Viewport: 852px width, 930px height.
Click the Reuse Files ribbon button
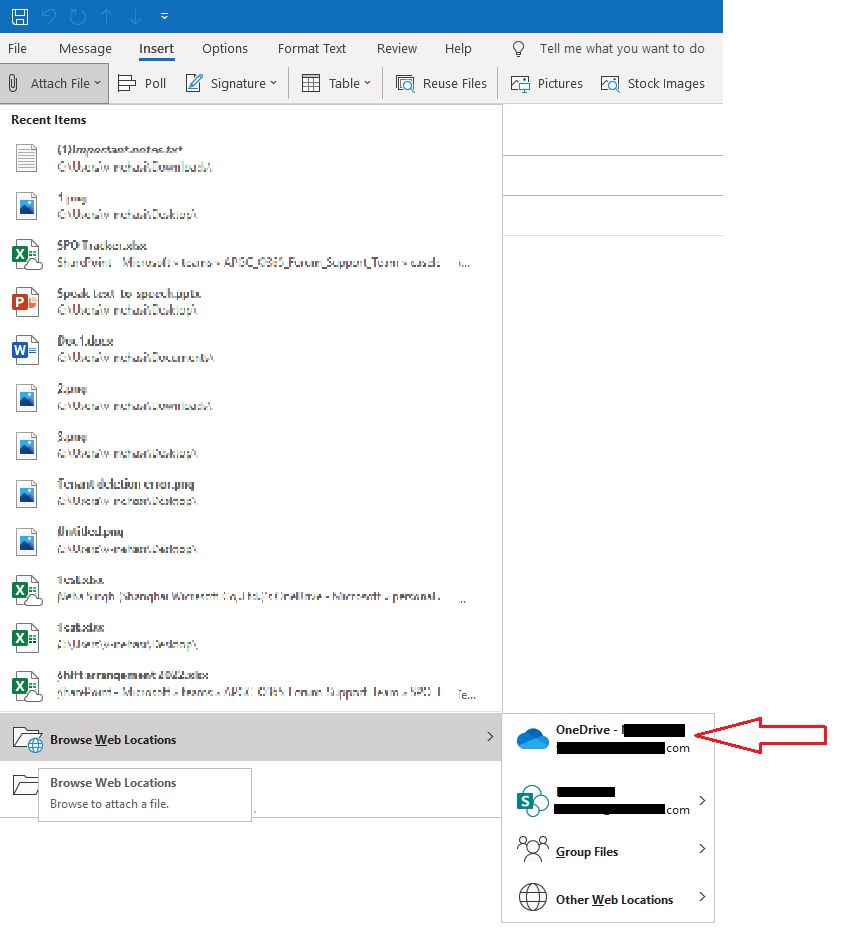click(x=441, y=84)
